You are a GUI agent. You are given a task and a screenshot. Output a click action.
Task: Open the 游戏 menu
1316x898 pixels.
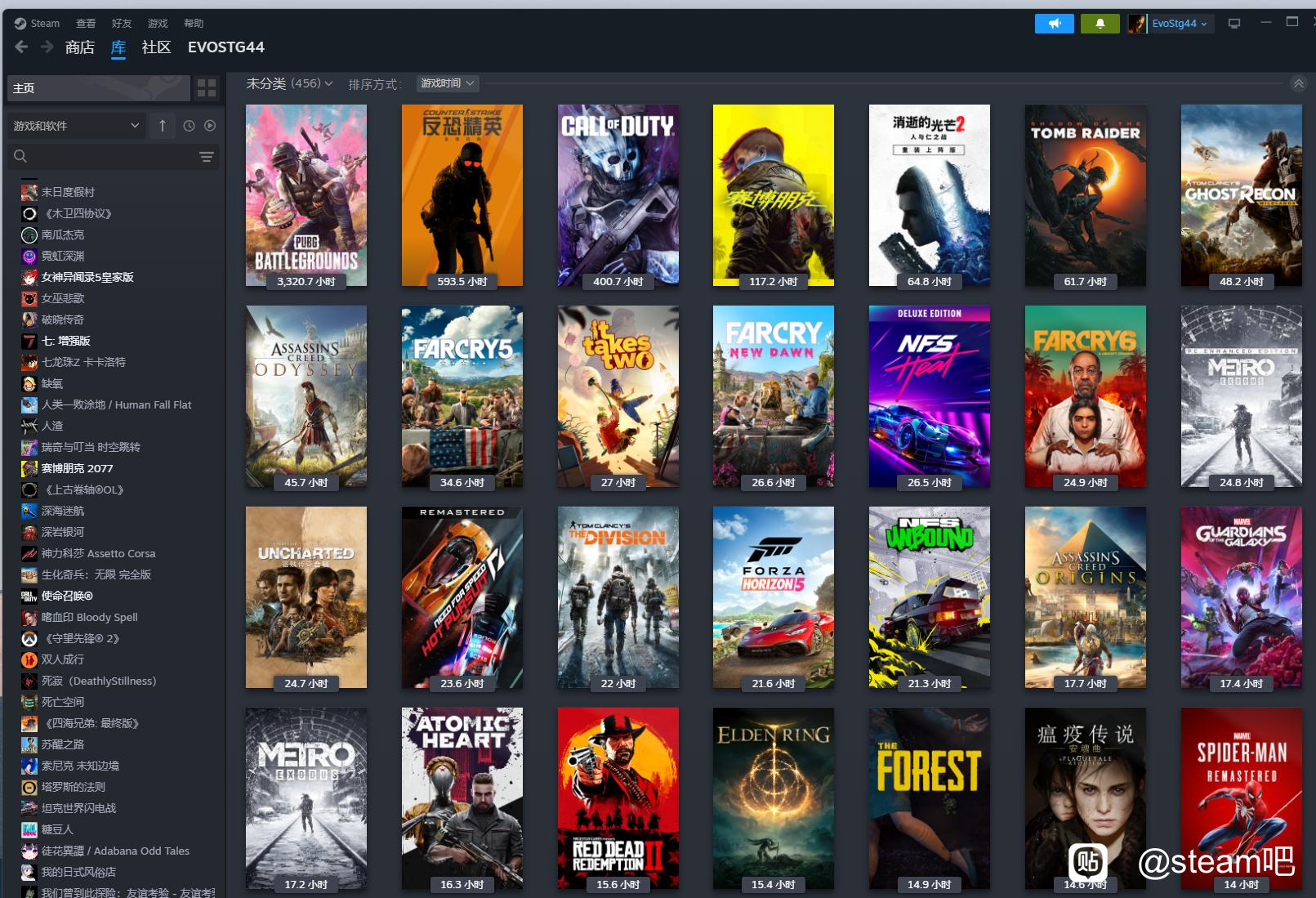coord(158,24)
